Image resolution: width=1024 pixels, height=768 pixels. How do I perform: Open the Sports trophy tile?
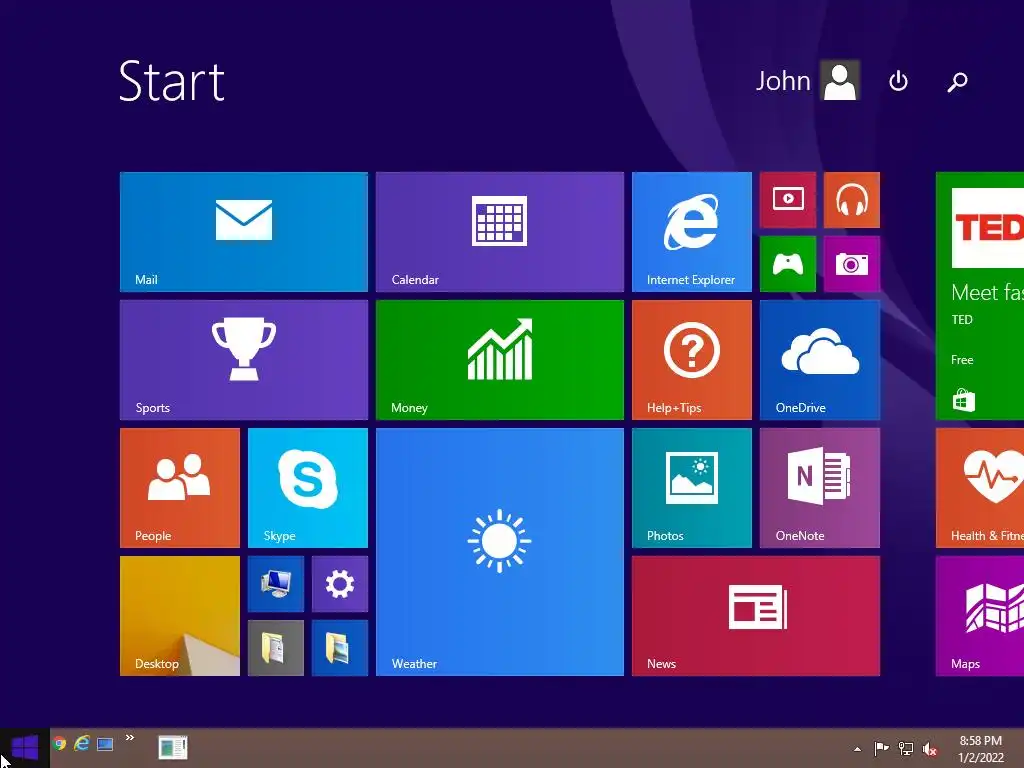pyautogui.click(x=244, y=360)
